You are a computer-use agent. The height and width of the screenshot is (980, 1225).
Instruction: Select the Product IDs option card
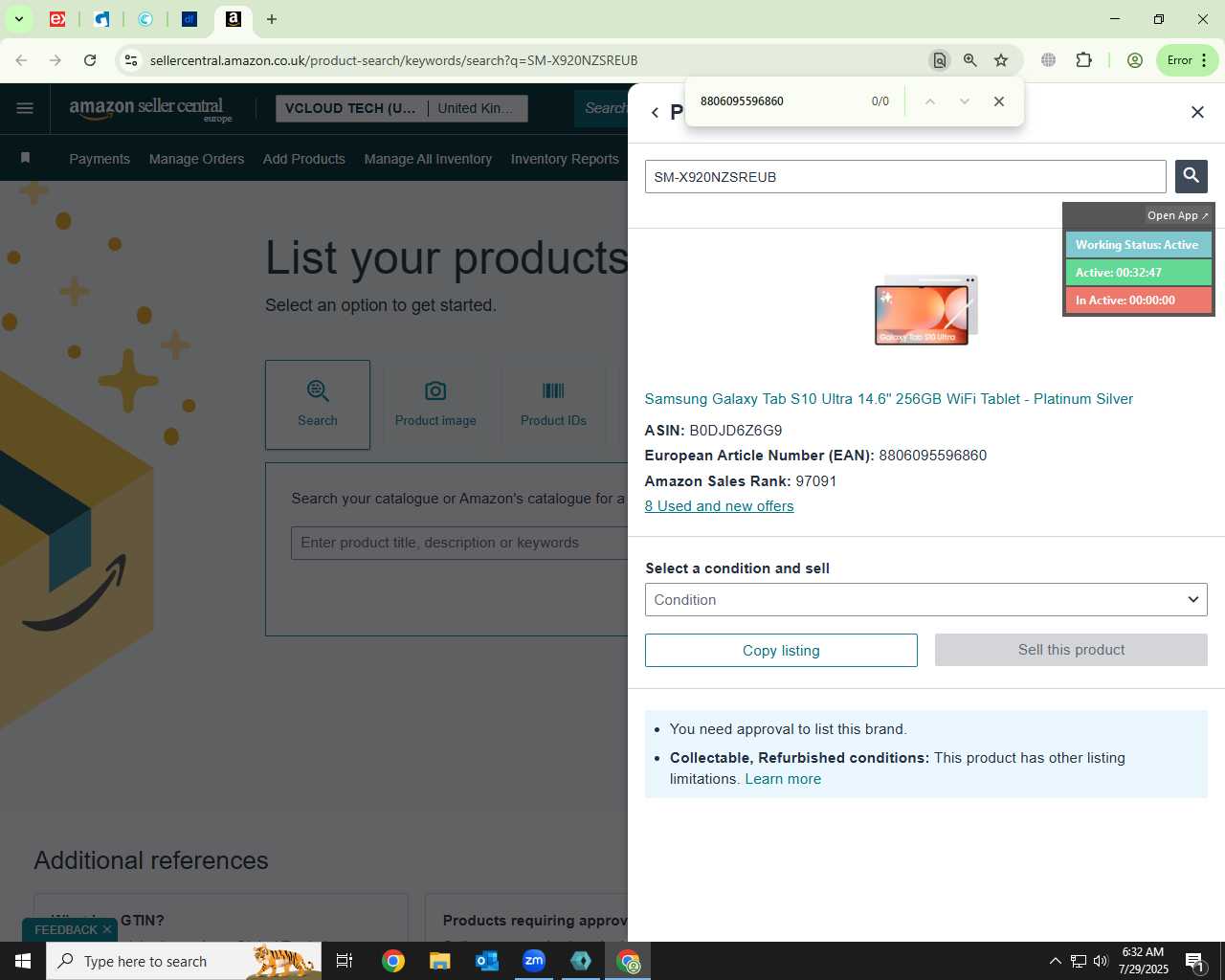coord(553,405)
